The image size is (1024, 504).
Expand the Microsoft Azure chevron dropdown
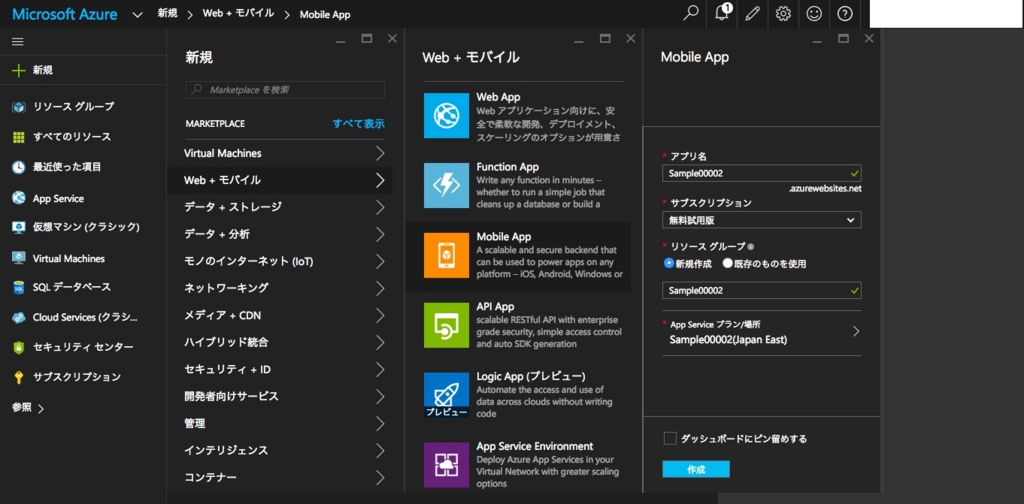(137, 14)
